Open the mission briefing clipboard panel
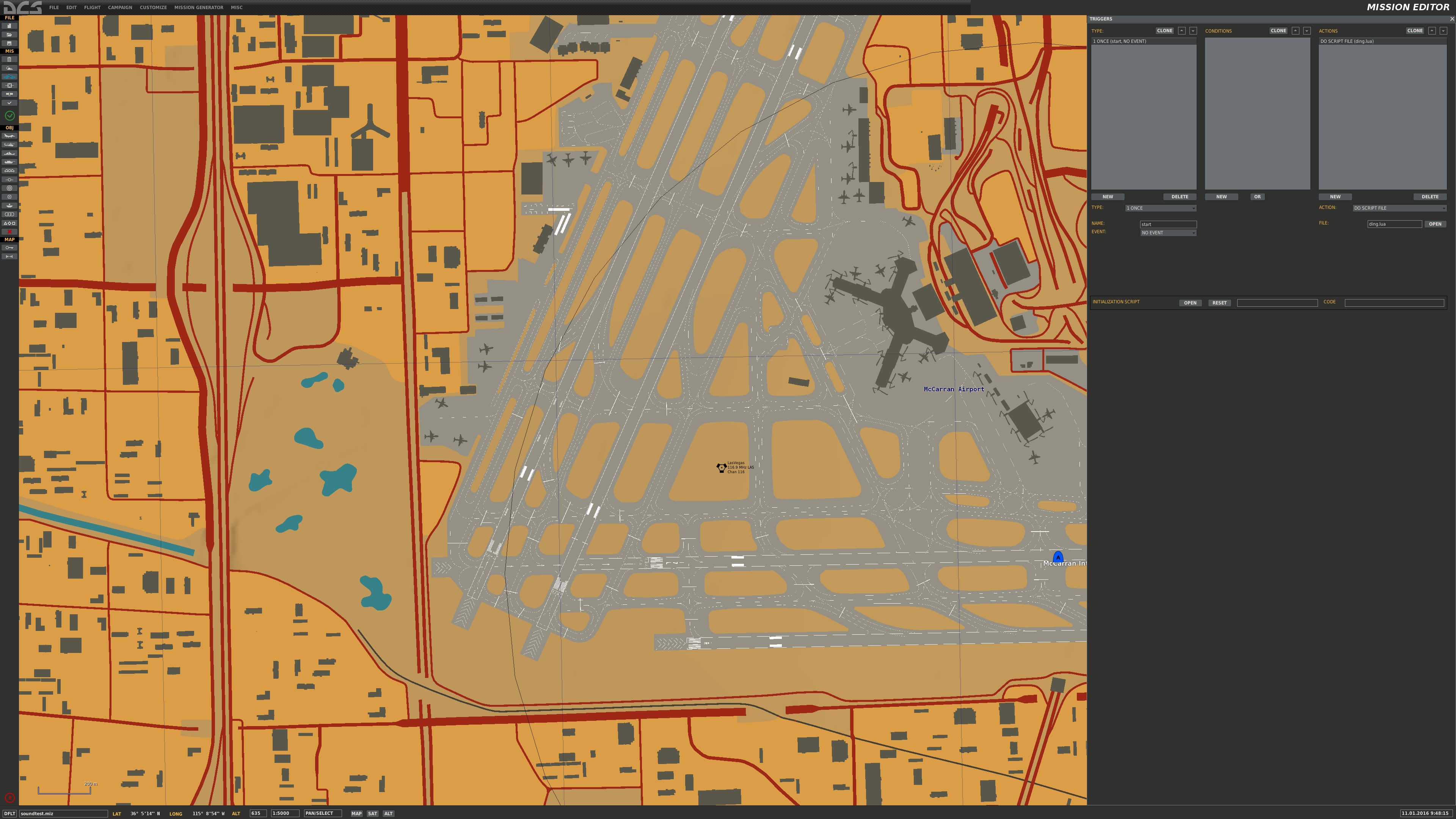This screenshot has height=819, width=1456. 9,60
